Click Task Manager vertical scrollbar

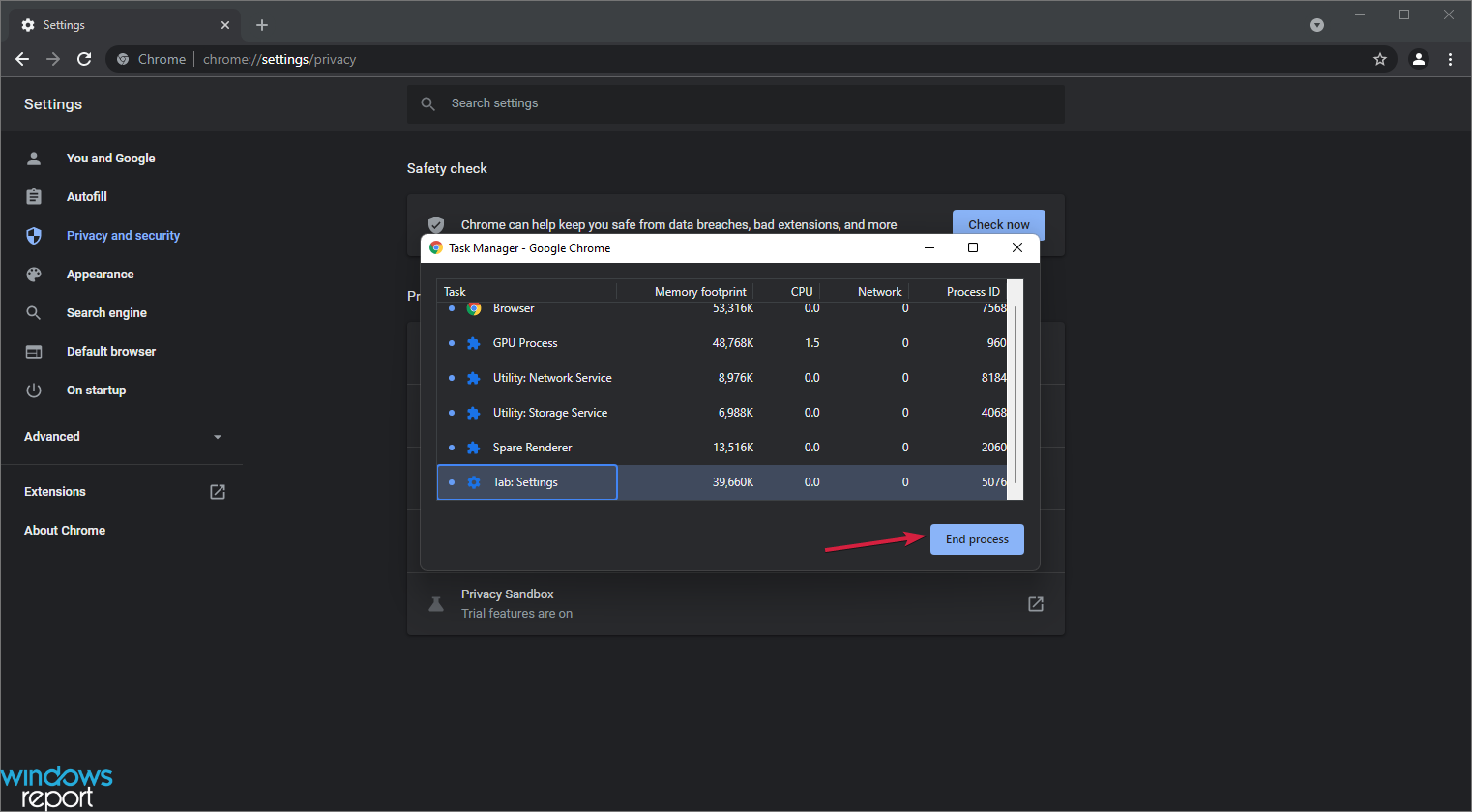click(1015, 396)
